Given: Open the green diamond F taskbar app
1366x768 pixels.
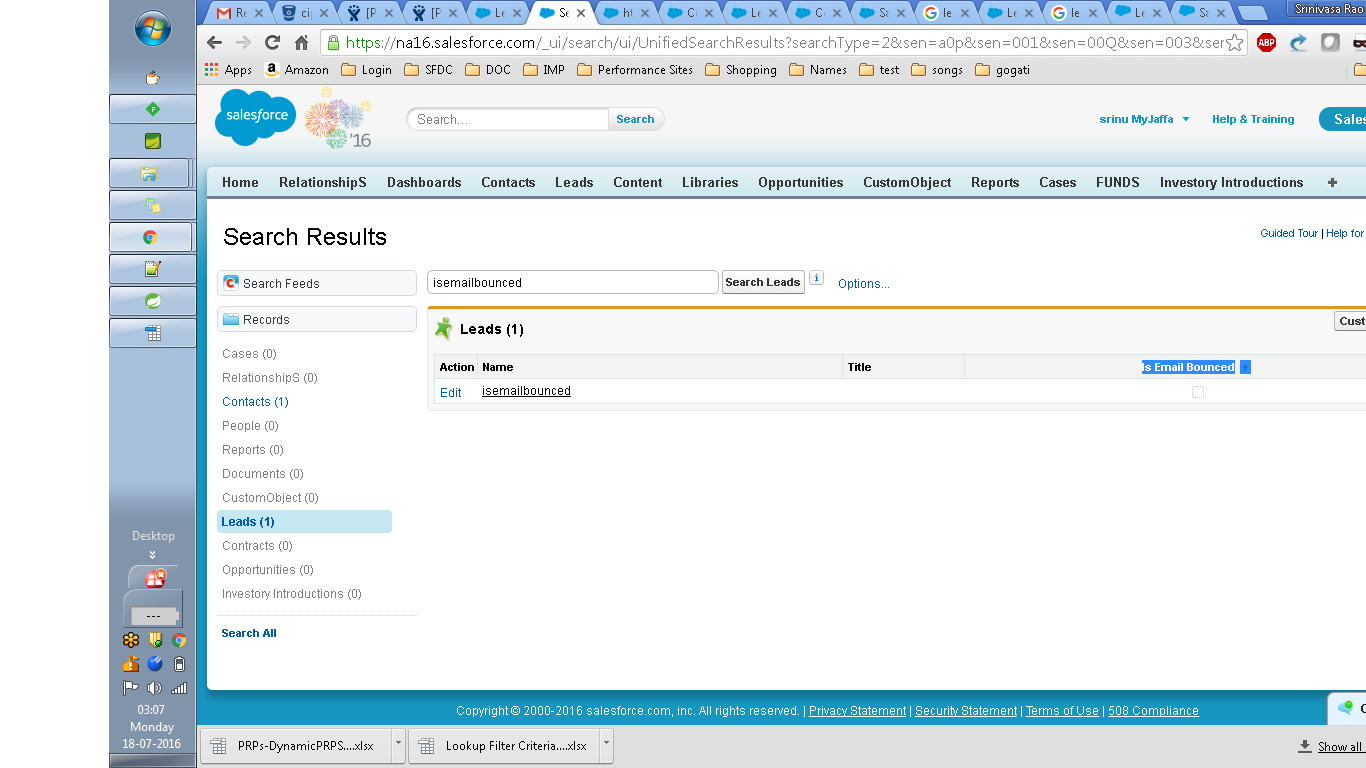Looking at the screenshot, I should (152, 109).
